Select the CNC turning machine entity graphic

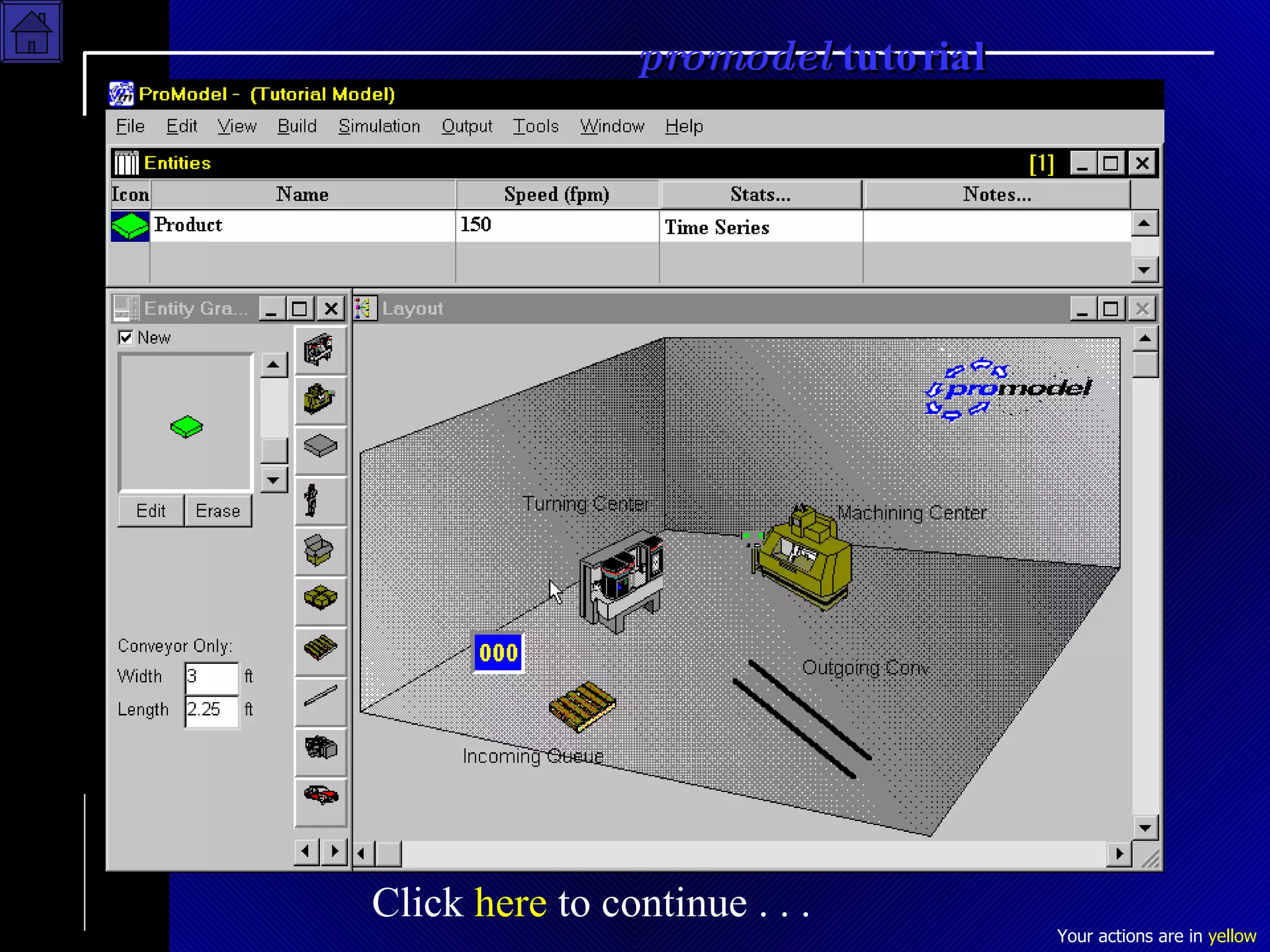320,350
